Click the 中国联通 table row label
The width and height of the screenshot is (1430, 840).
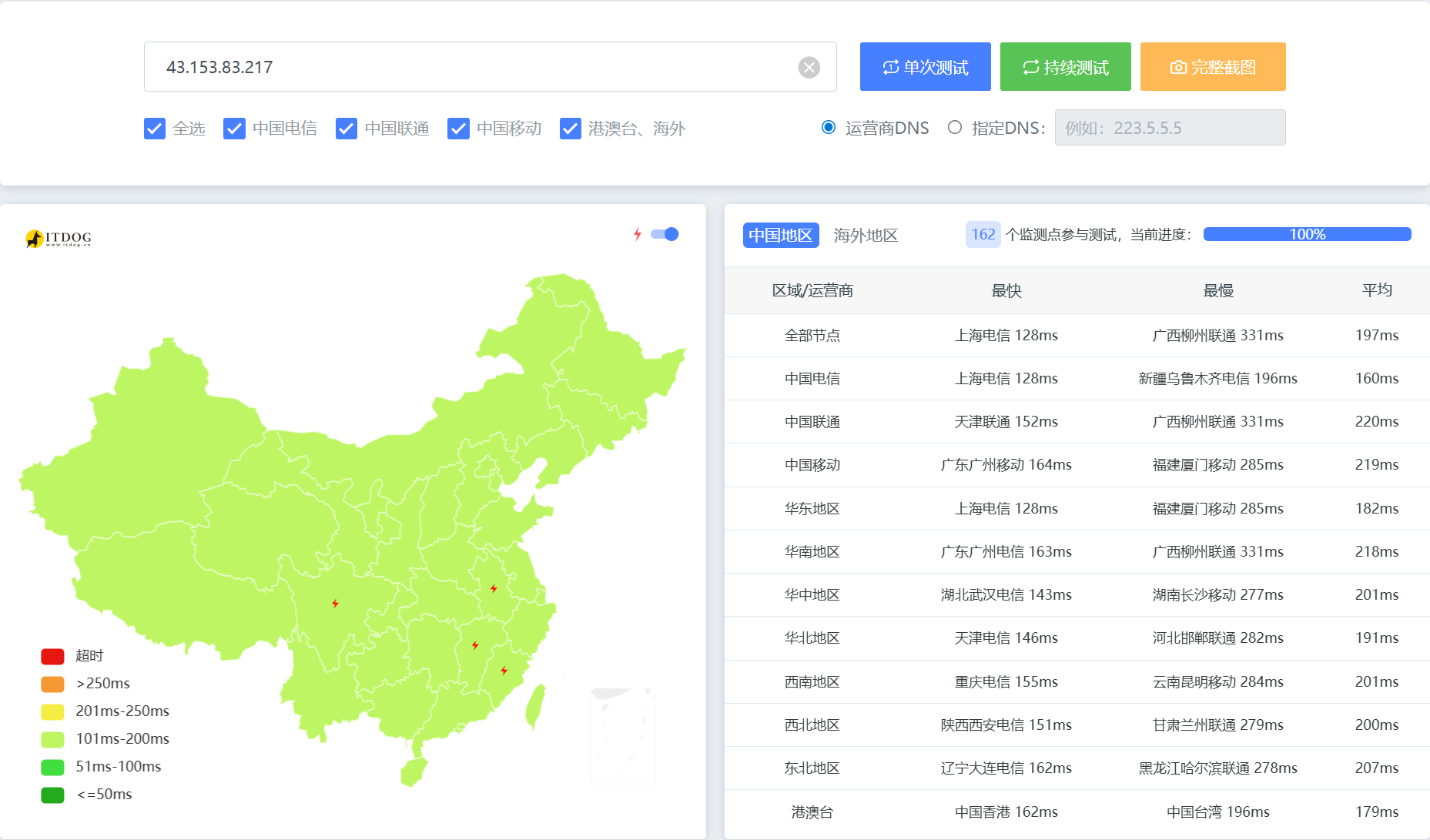[x=812, y=422]
